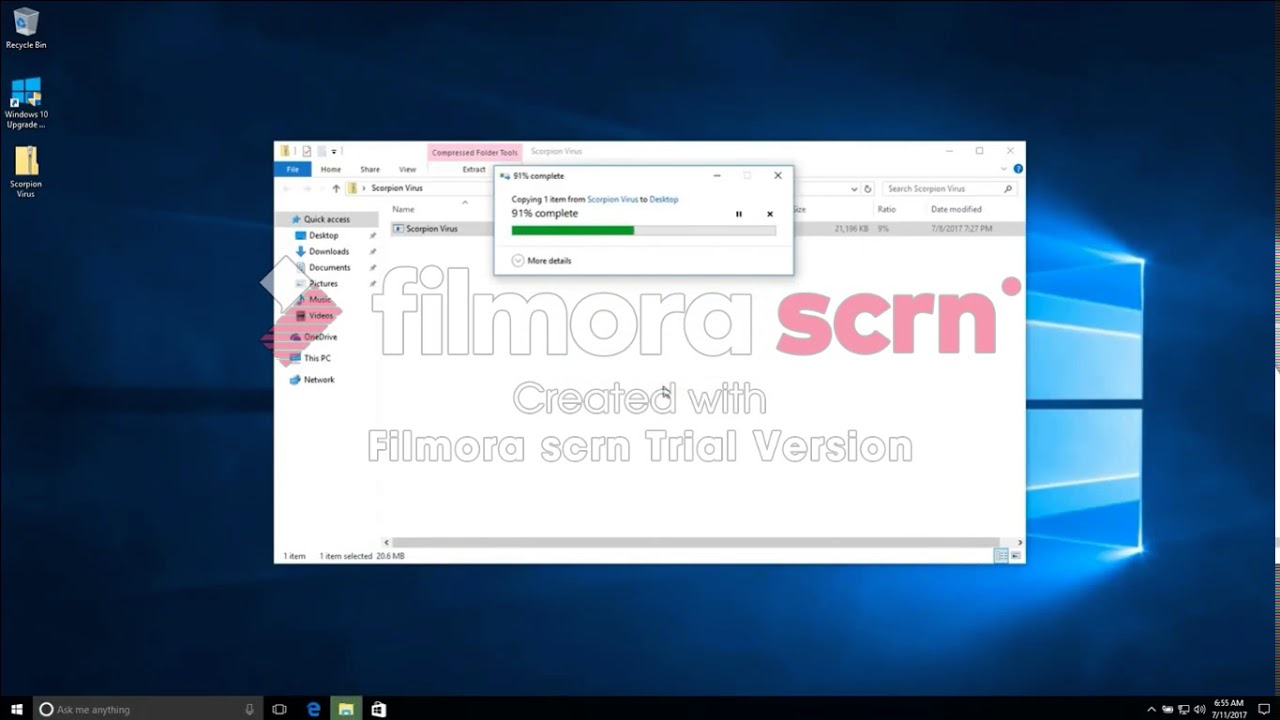This screenshot has width=1280, height=720.
Task: Select the Scorpion Virus zip on desktop
Action: pyautogui.click(x=26, y=172)
